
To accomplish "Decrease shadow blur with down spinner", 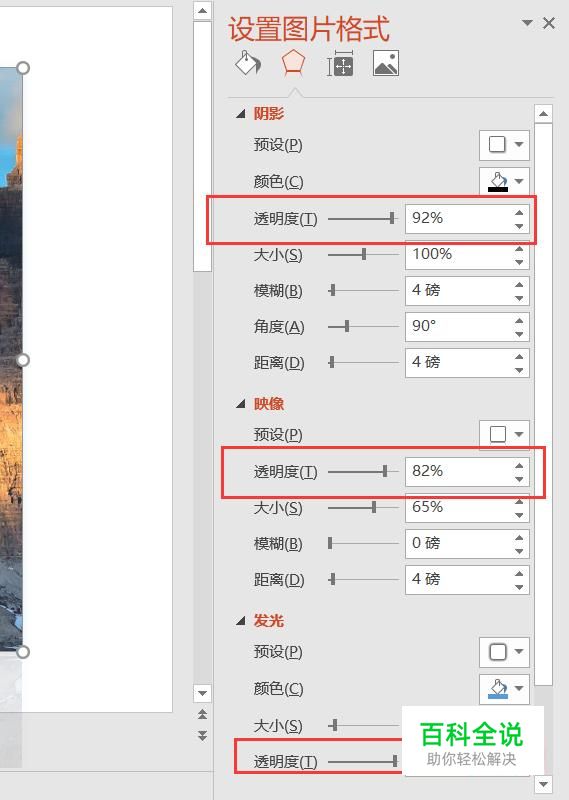I will point(519,297).
